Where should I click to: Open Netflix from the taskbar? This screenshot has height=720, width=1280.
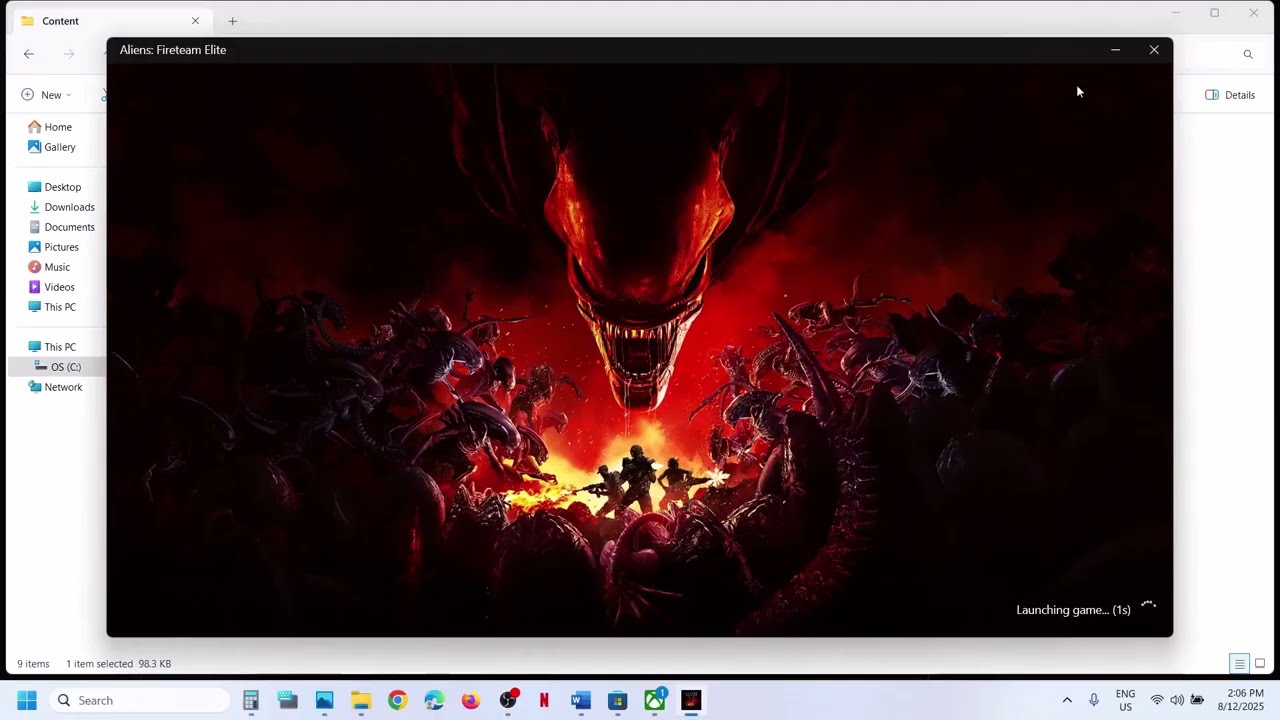click(x=544, y=700)
